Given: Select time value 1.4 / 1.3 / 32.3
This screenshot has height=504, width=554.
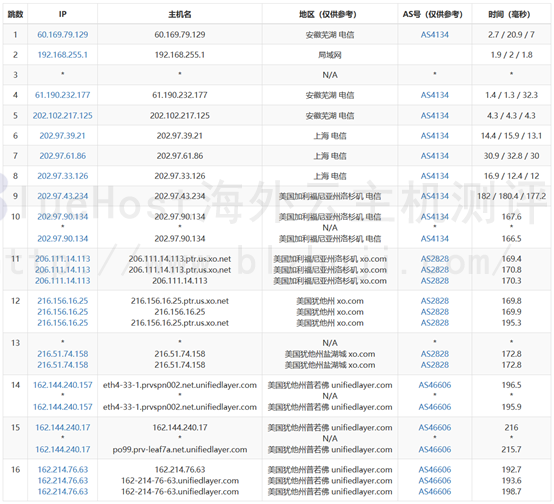Looking at the screenshot, I should tap(511, 95).
